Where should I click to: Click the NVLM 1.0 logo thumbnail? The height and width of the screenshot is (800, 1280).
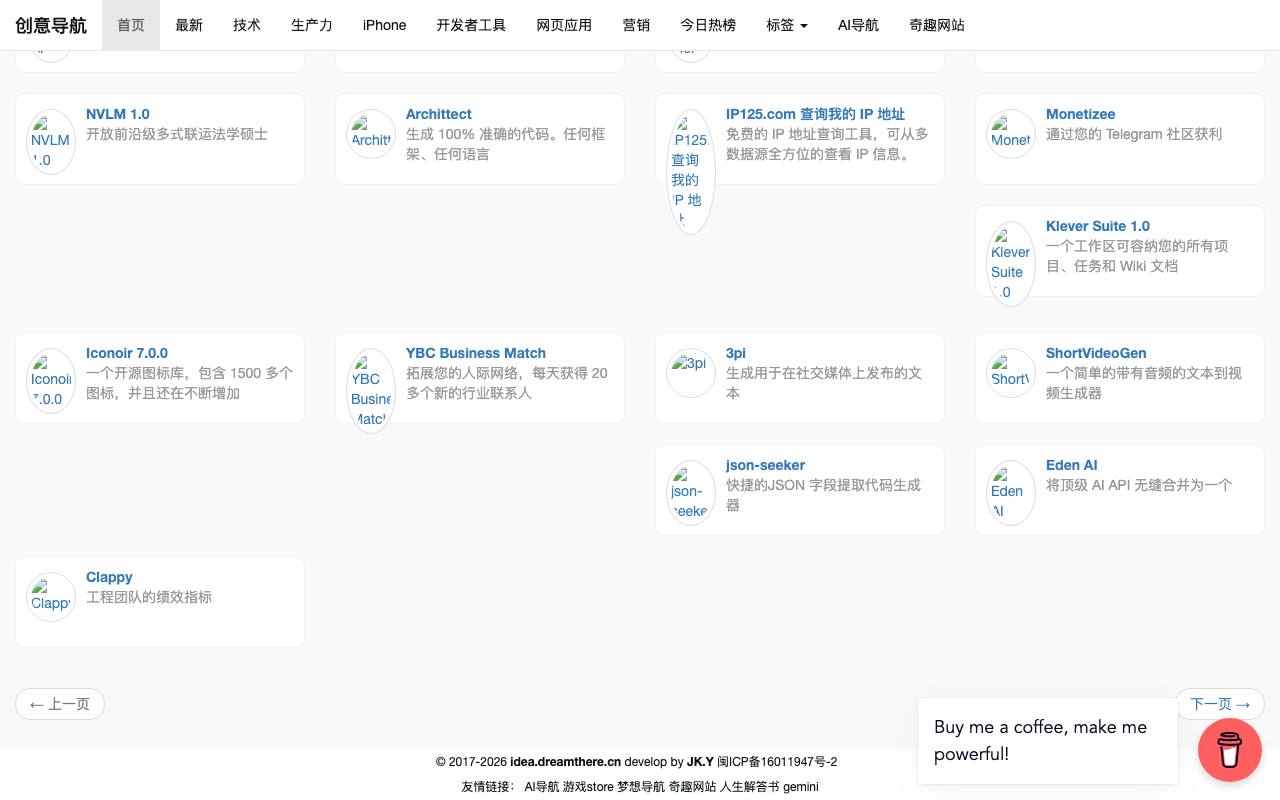click(51, 144)
